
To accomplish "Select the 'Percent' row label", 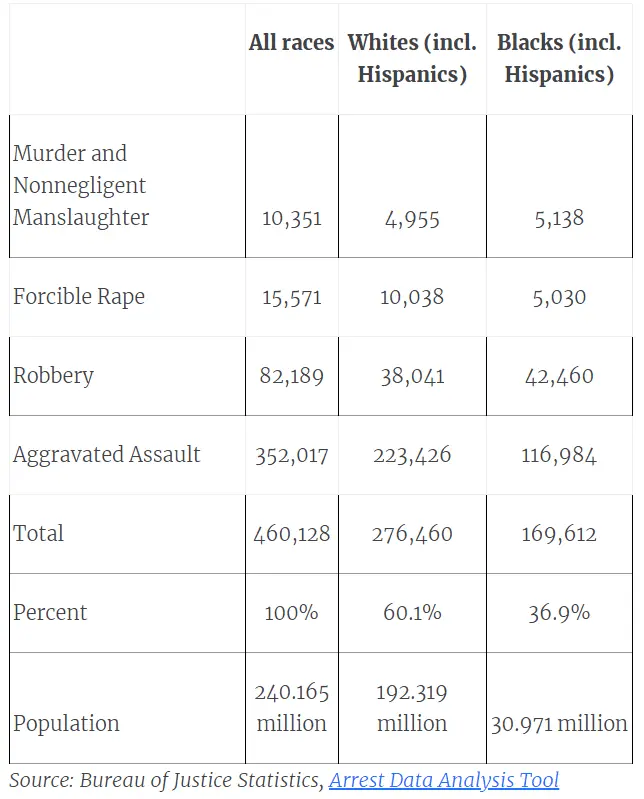I will (x=50, y=612).
